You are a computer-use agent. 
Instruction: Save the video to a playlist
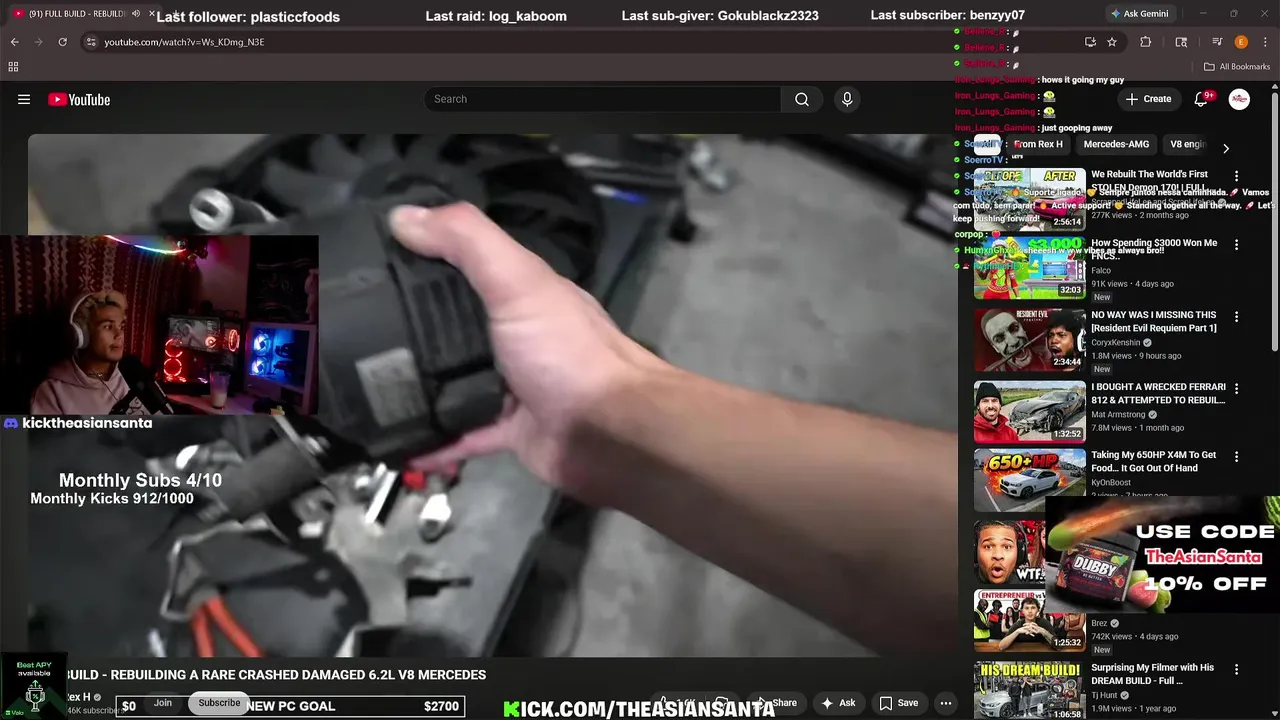click(898, 703)
